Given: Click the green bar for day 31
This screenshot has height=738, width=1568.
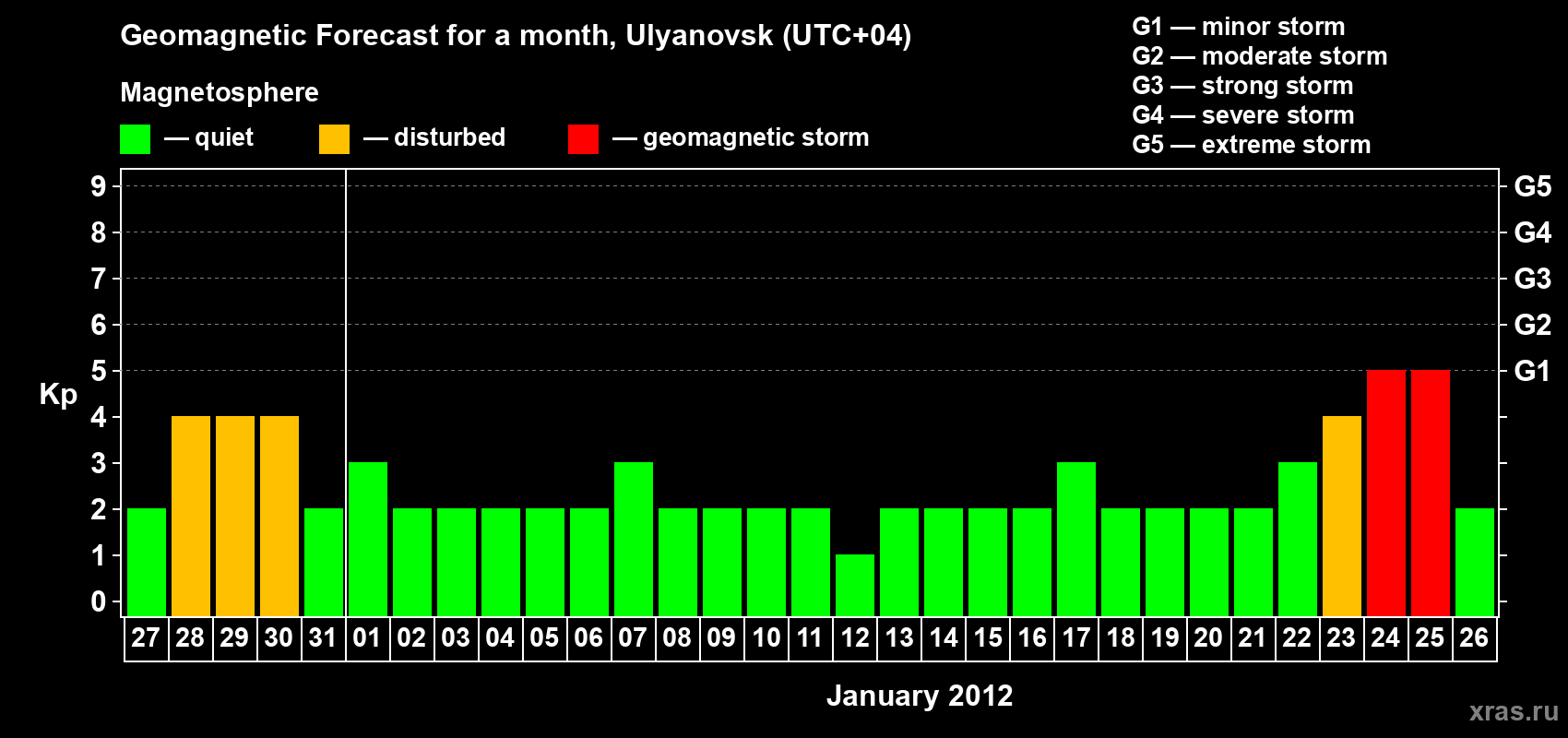Looking at the screenshot, I should pos(324,562).
